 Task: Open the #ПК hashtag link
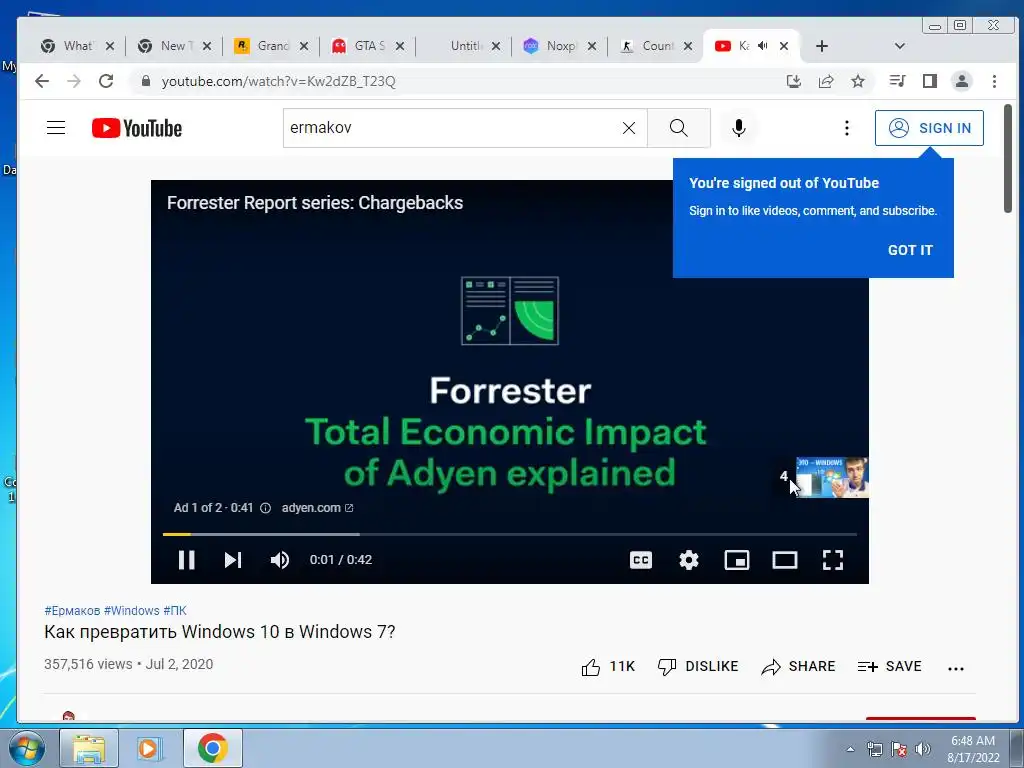175,611
